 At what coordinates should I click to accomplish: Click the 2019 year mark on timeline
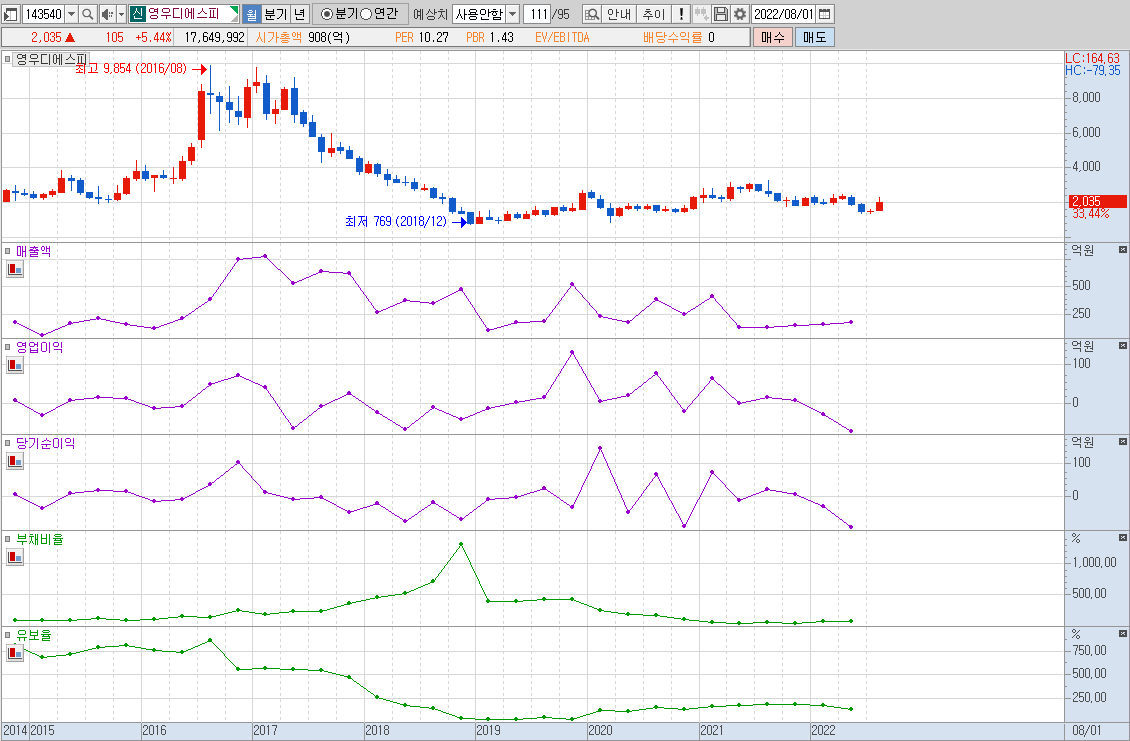click(x=489, y=730)
